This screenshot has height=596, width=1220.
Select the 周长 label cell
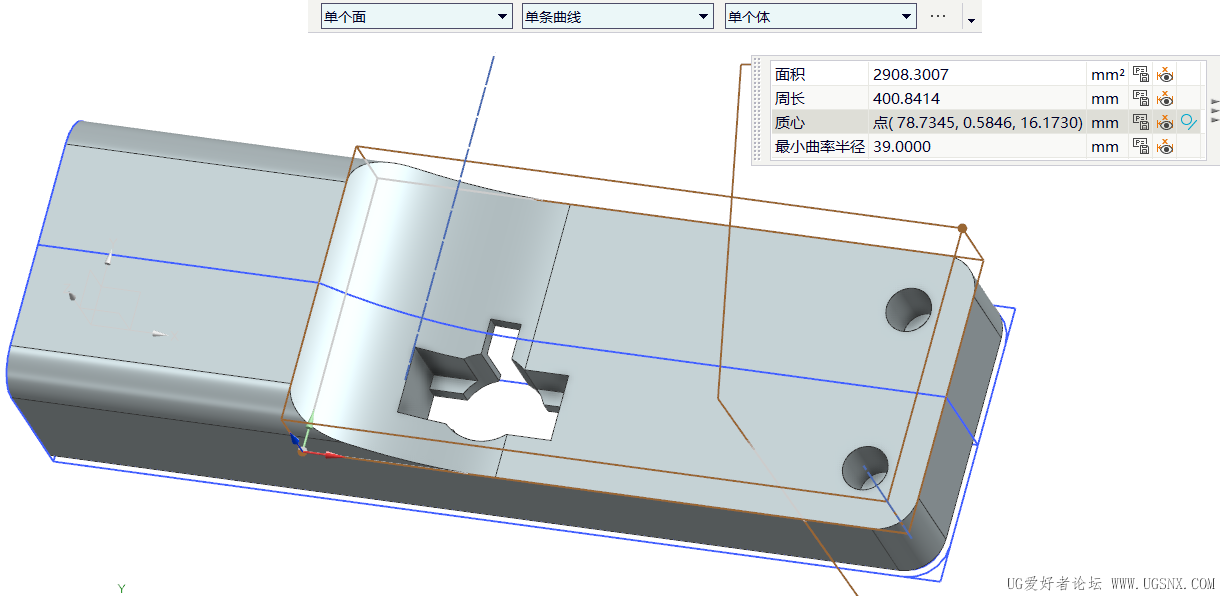coord(820,98)
